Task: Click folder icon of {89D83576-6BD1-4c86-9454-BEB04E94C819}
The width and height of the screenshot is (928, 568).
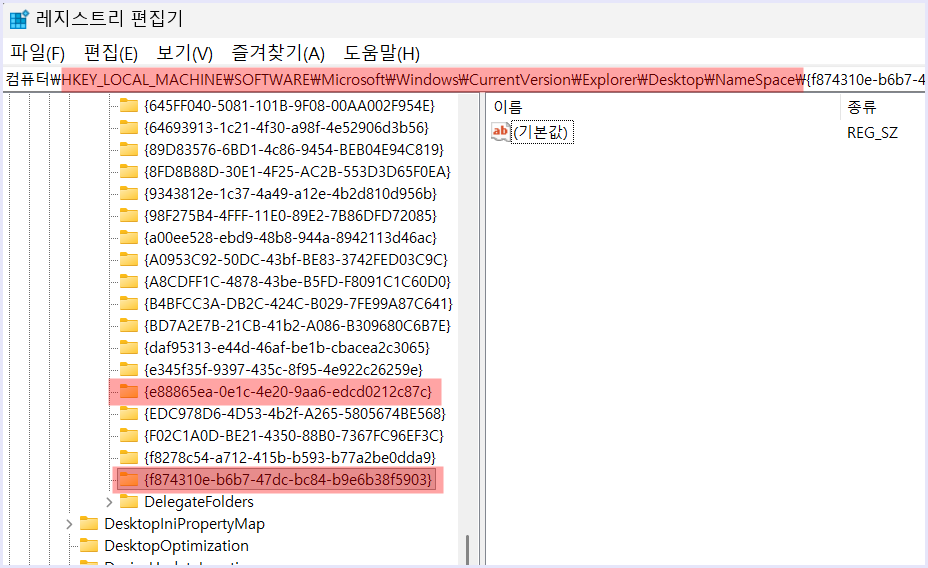Action: [x=128, y=149]
